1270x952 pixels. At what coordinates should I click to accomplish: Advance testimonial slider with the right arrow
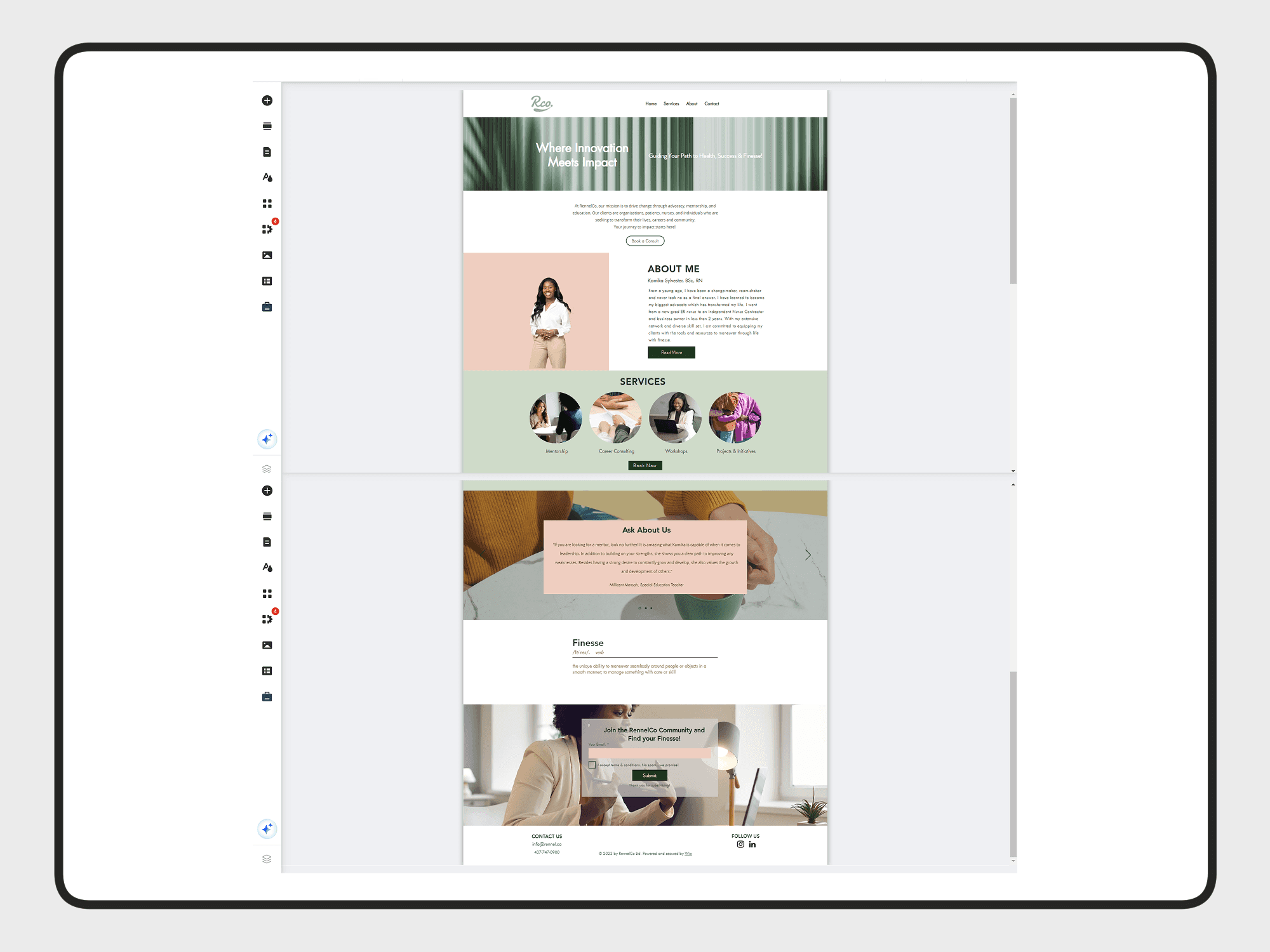(808, 555)
